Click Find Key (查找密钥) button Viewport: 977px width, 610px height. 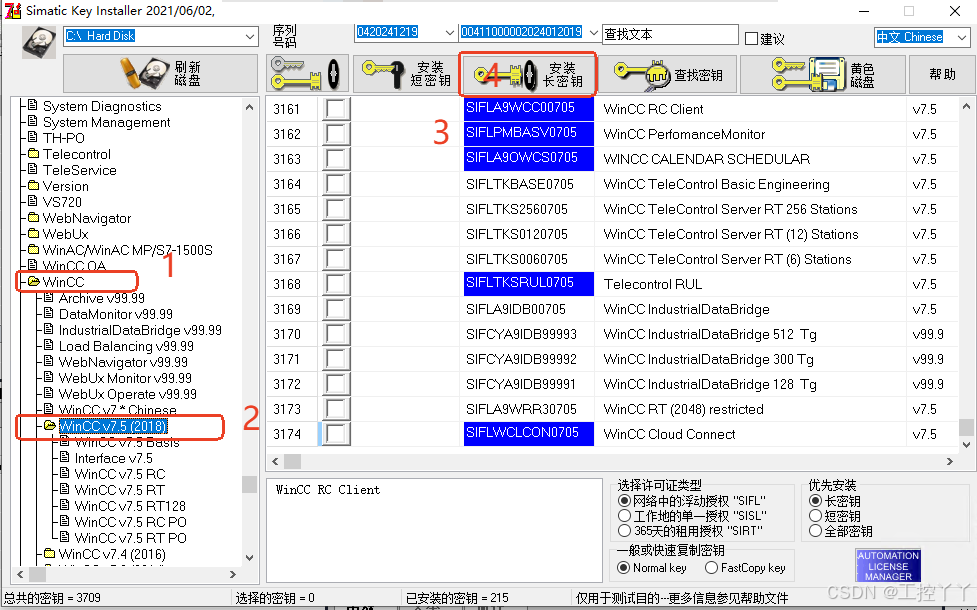667,74
